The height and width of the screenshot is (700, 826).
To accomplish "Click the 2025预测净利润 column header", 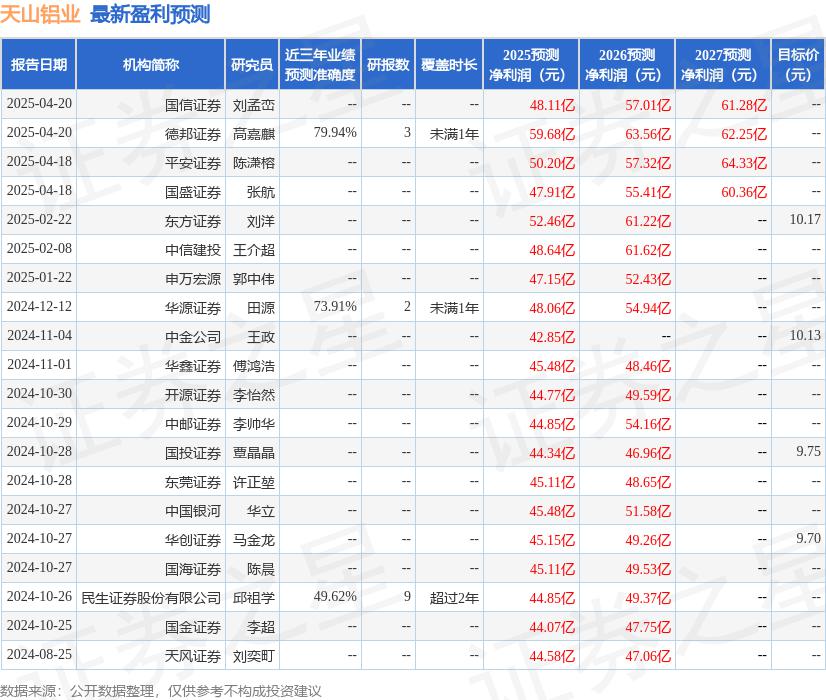I will click(531, 64).
